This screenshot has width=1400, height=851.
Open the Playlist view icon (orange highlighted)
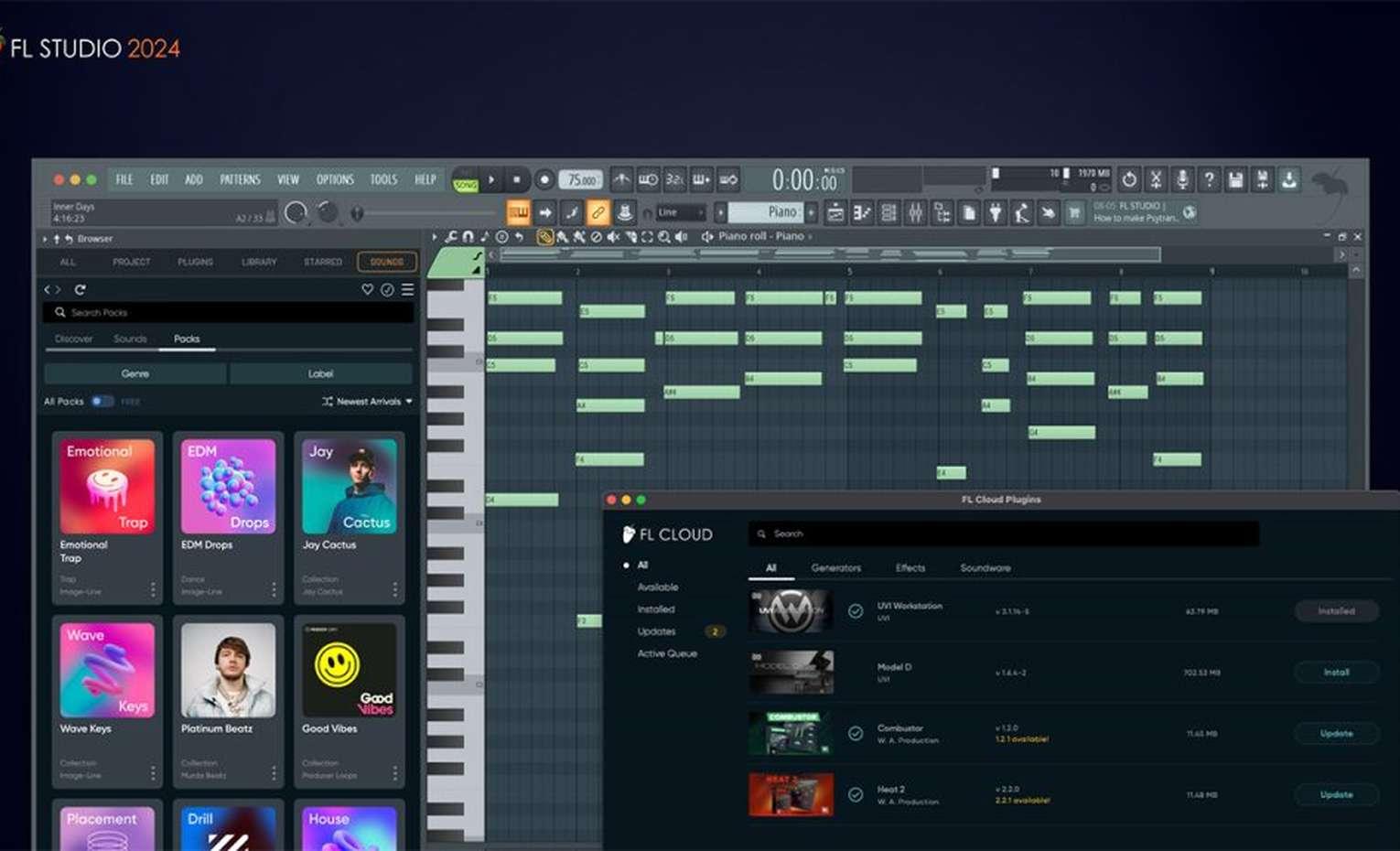pos(518,212)
